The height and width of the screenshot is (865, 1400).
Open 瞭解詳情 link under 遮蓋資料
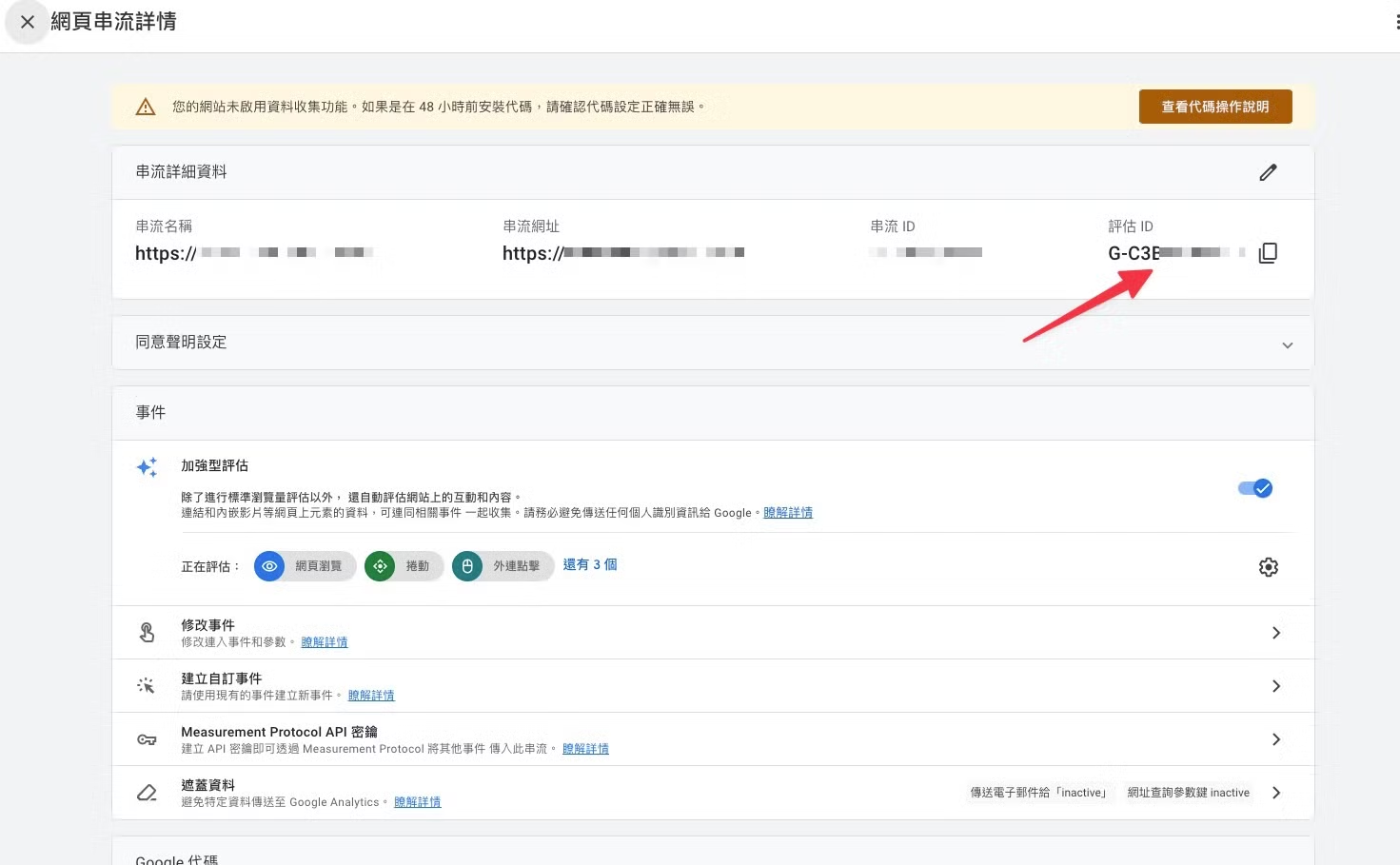coord(417,802)
